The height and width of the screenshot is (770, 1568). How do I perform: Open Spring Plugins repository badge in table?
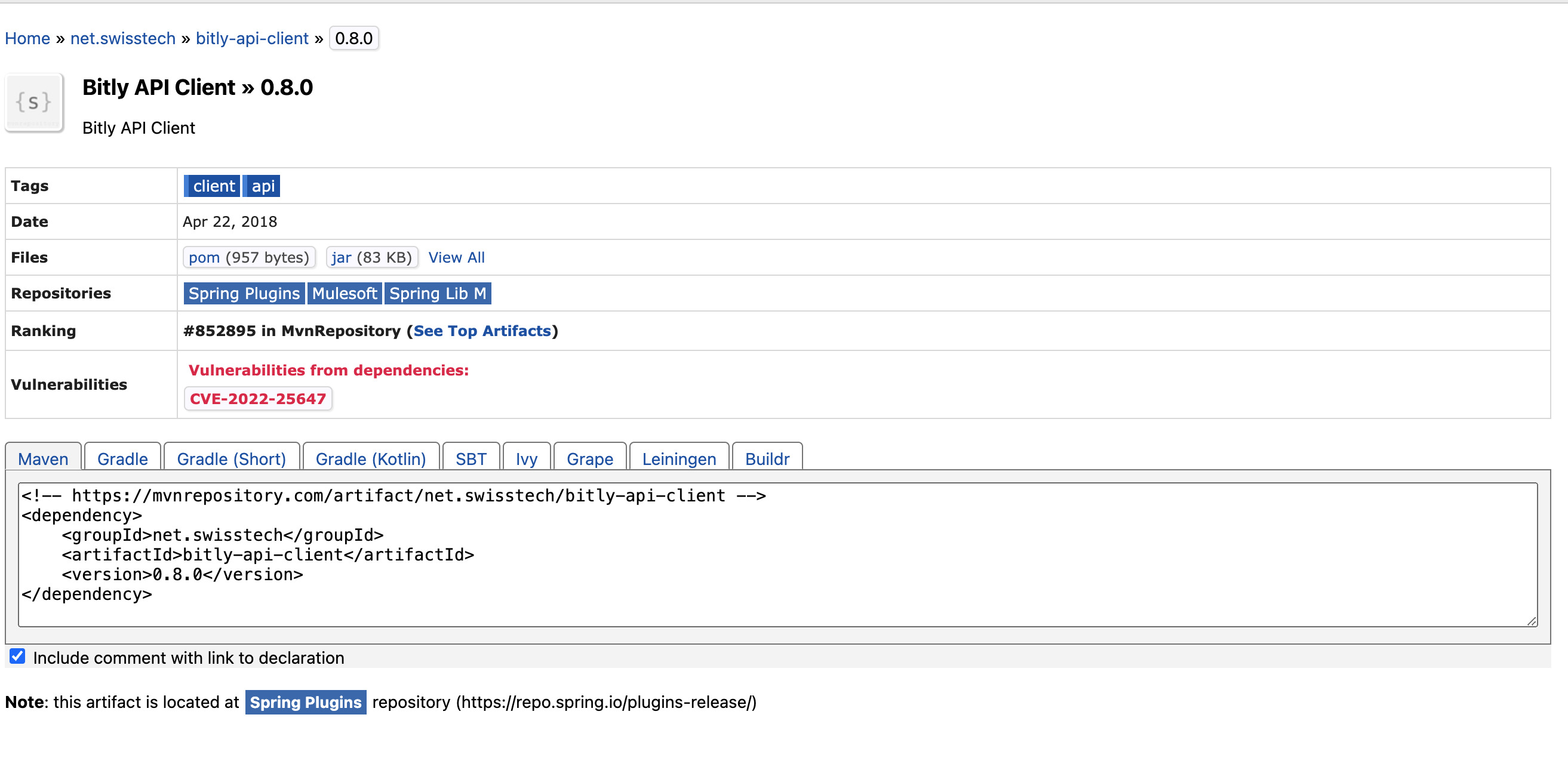[244, 294]
